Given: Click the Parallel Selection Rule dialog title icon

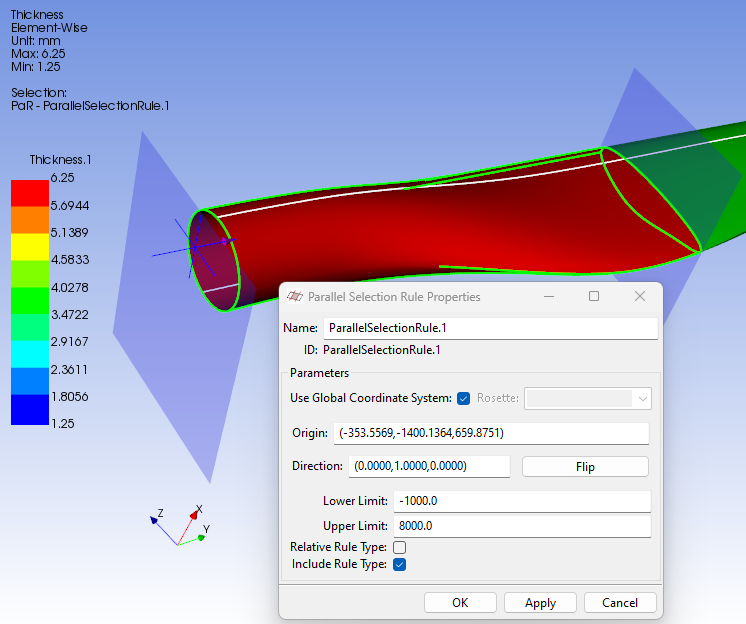Looking at the screenshot, I should click(295, 297).
